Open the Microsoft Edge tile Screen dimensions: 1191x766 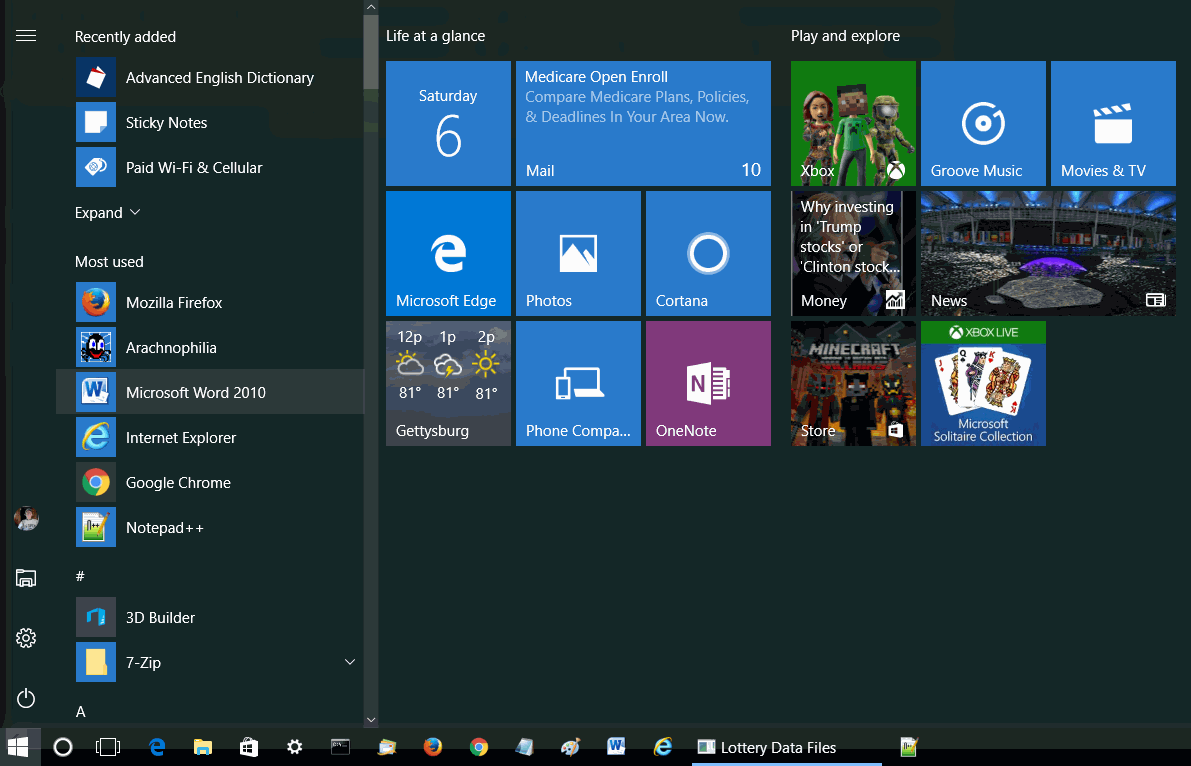(448, 253)
